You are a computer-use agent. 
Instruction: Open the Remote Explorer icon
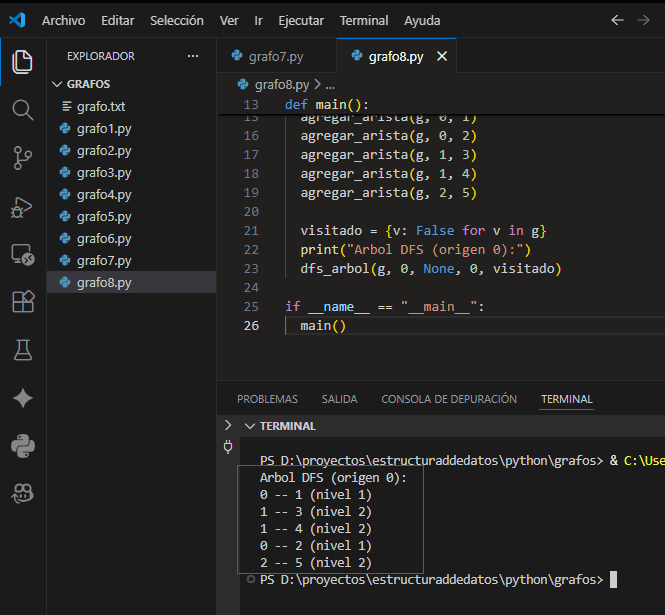click(22, 254)
